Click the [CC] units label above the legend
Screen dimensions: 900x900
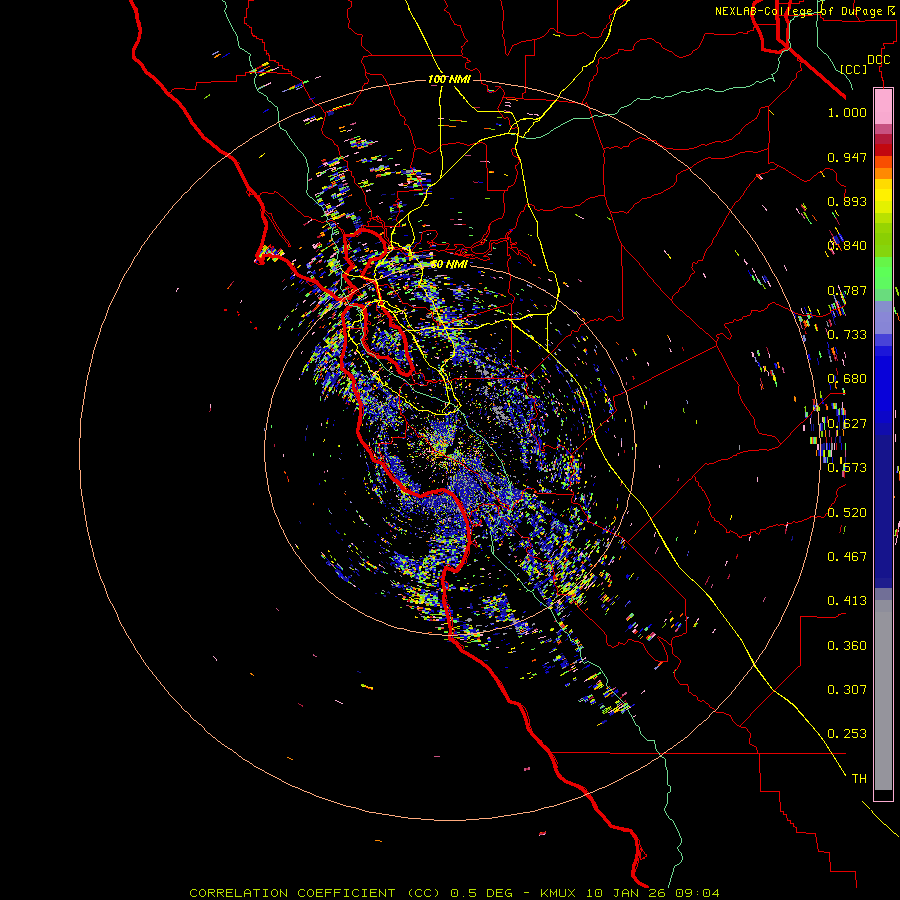854,69
